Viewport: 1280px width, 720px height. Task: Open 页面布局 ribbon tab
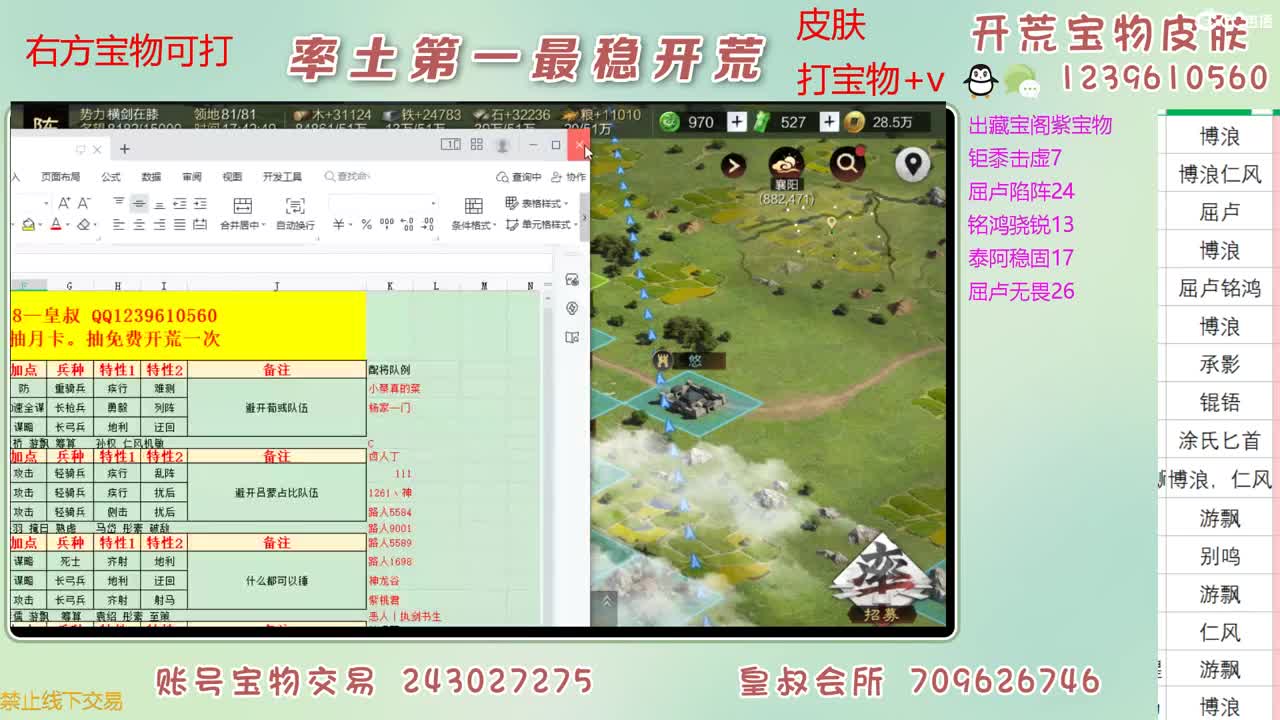point(60,177)
